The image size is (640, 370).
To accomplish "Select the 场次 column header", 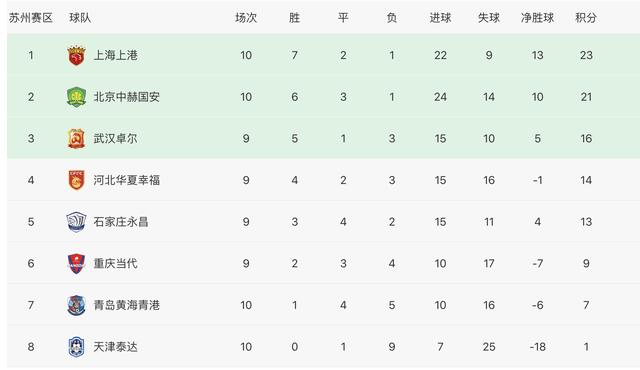I will pyautogui.click(x=246, y=18).
